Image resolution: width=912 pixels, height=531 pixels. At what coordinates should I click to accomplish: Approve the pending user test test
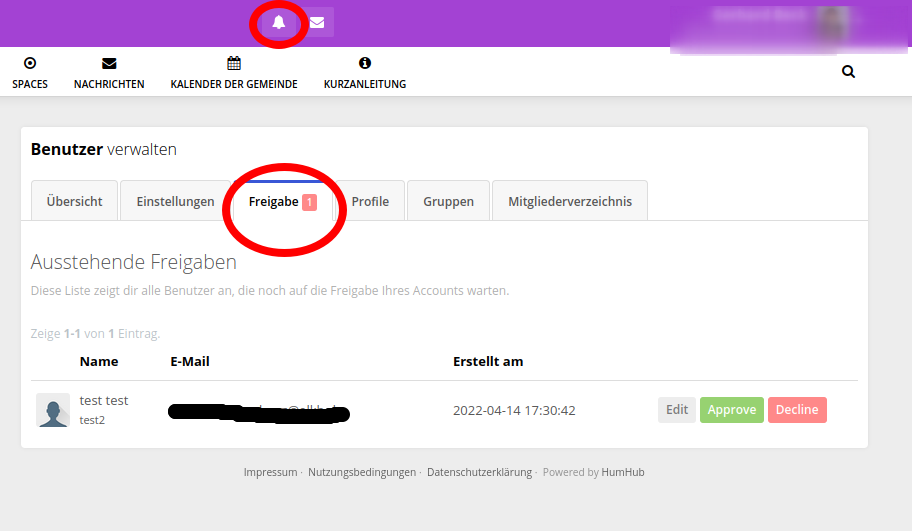(x=732, y=410)
